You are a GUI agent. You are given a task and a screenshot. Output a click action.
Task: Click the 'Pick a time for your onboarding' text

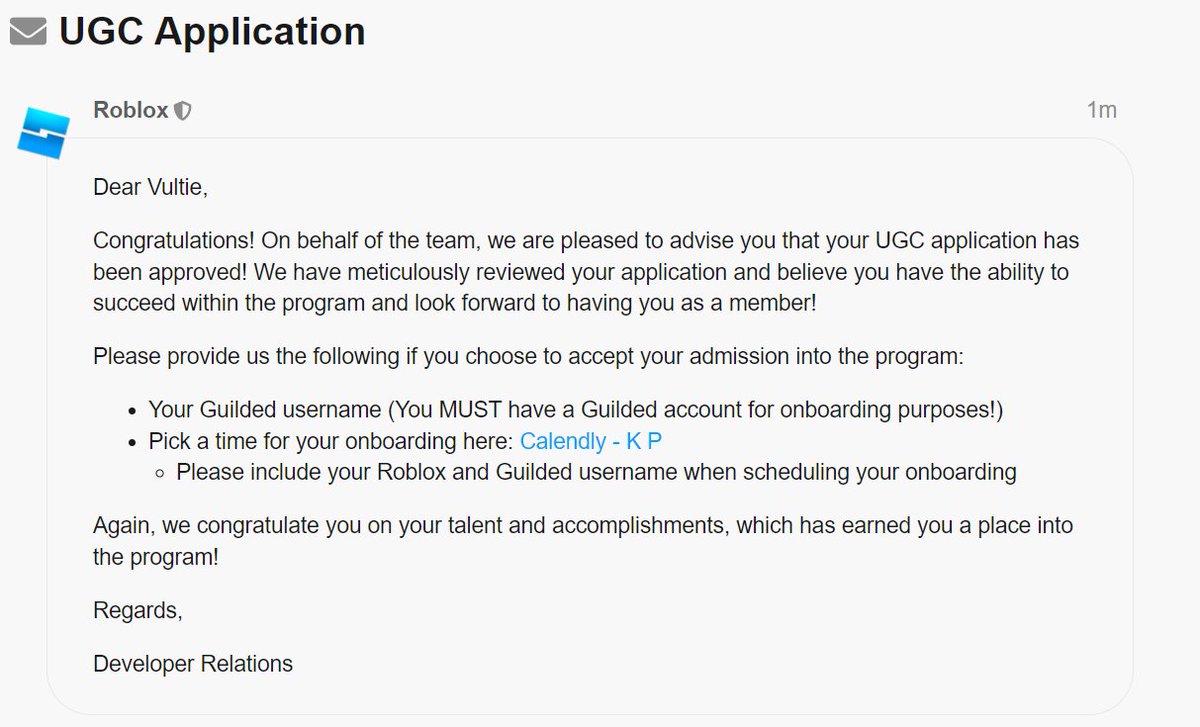click(331, 441)
